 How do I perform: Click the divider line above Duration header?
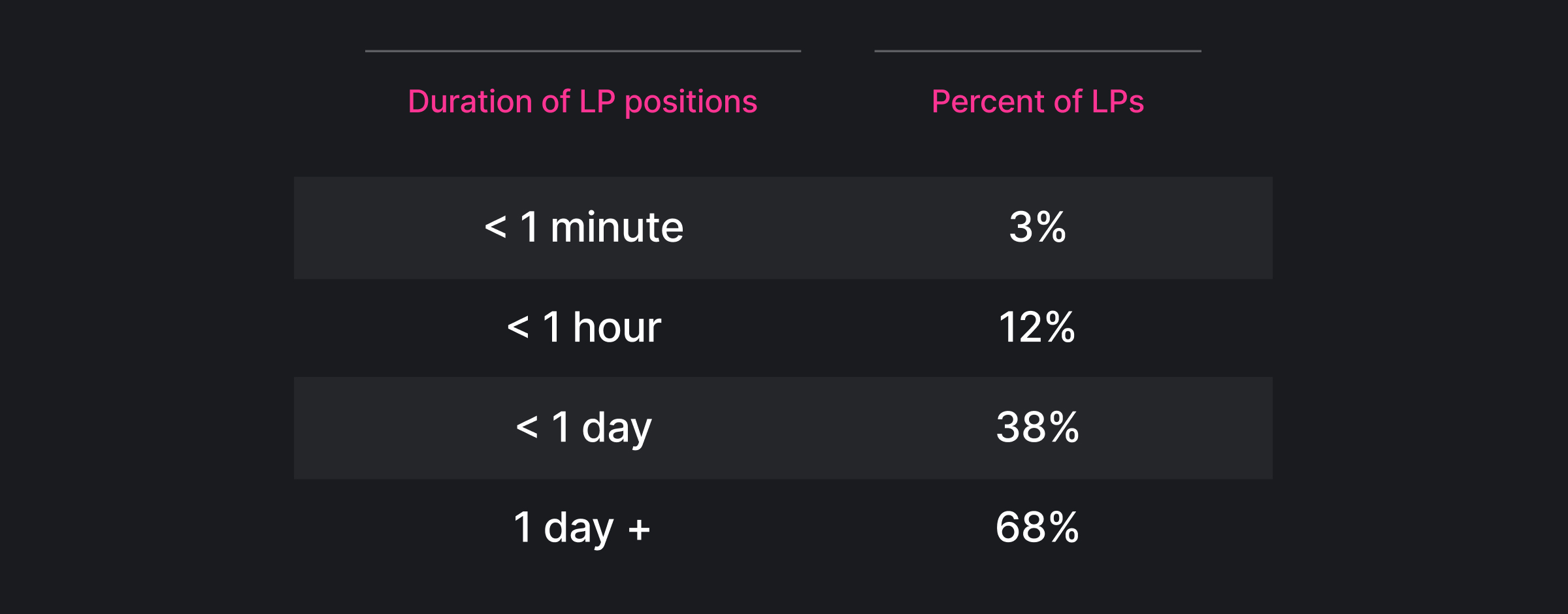(583, 51)
